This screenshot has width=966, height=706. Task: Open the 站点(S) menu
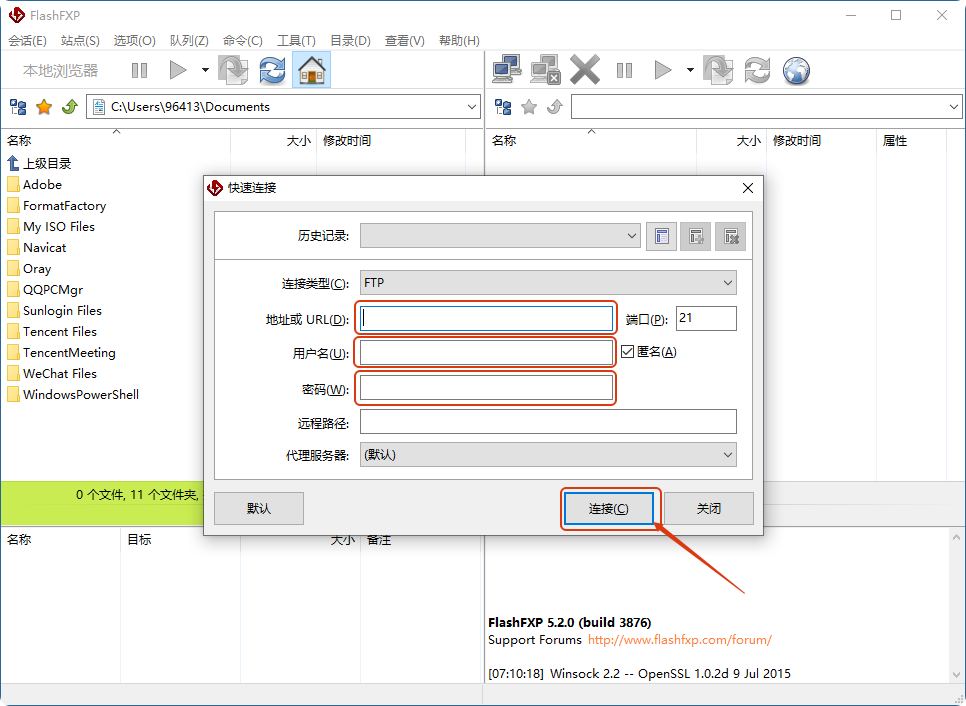80,41
